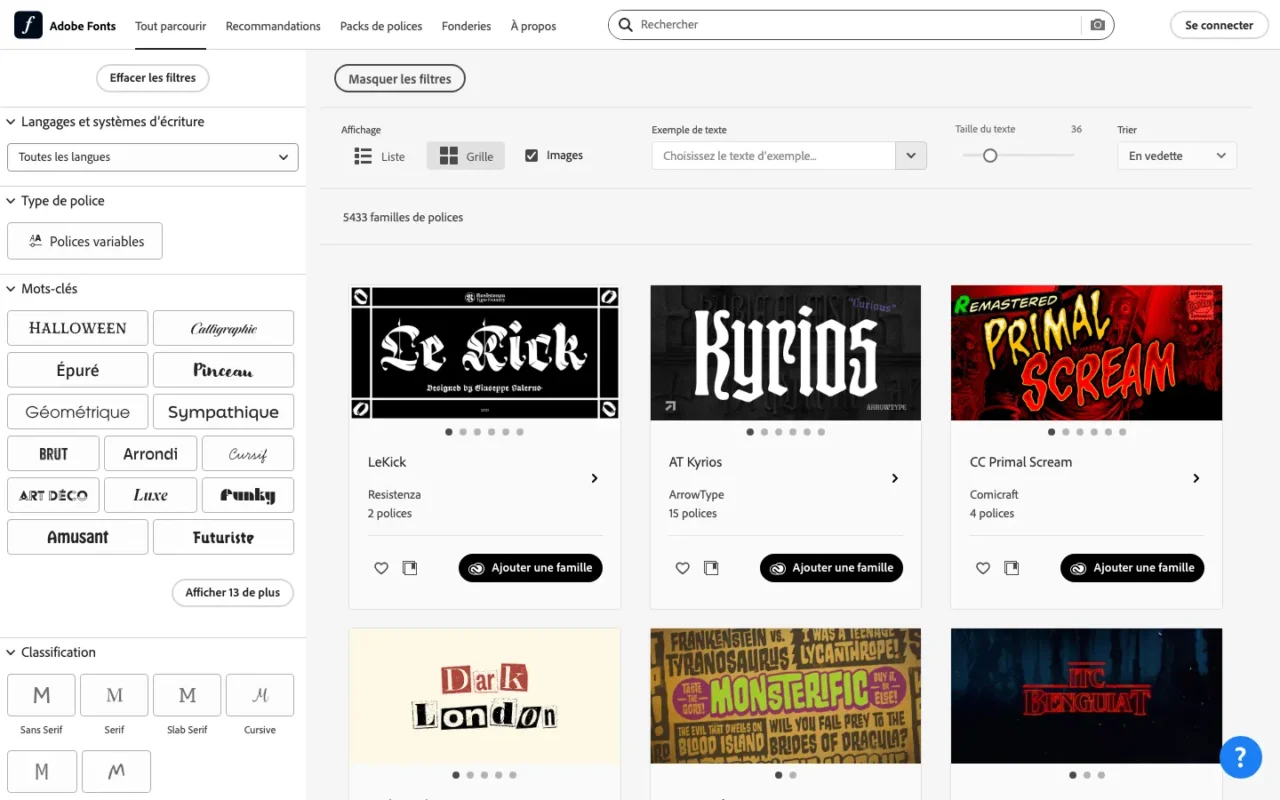This screenshot has width=1280, height=800.
Task: Favorite the LeKick font family
Action: (381, 568)
